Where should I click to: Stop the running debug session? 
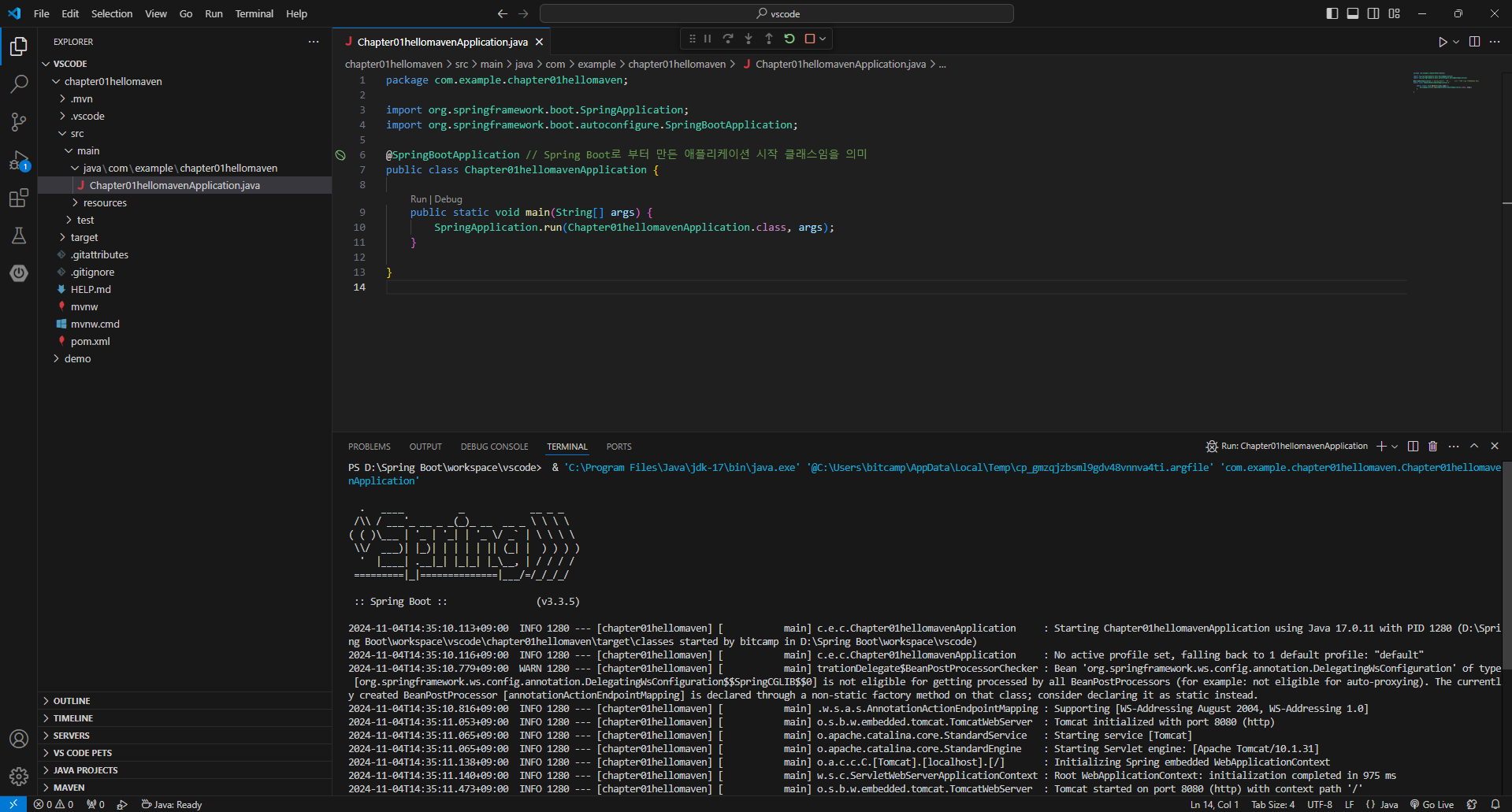[809, 39]
